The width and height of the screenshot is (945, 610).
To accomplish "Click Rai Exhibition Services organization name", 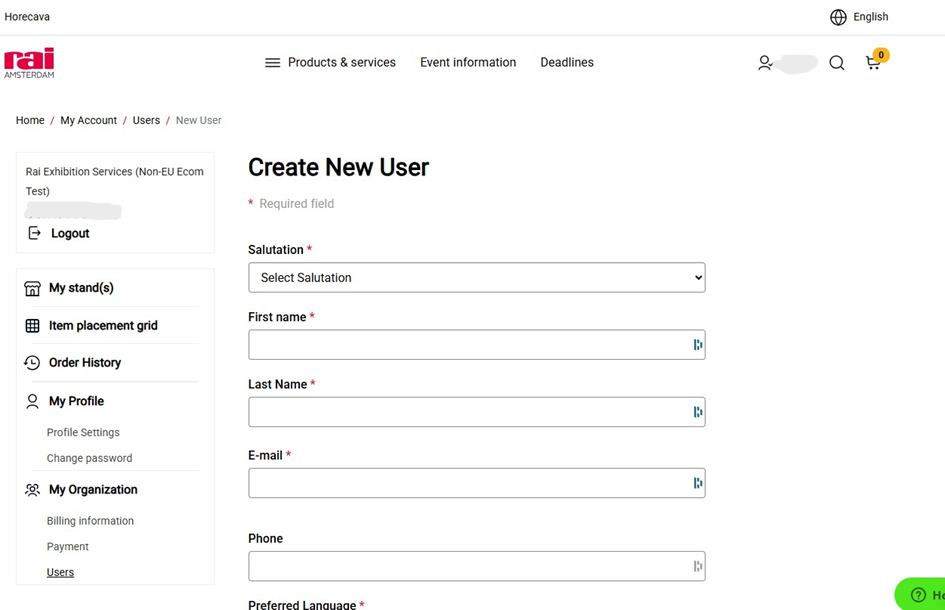I will [x=115, y=181].
